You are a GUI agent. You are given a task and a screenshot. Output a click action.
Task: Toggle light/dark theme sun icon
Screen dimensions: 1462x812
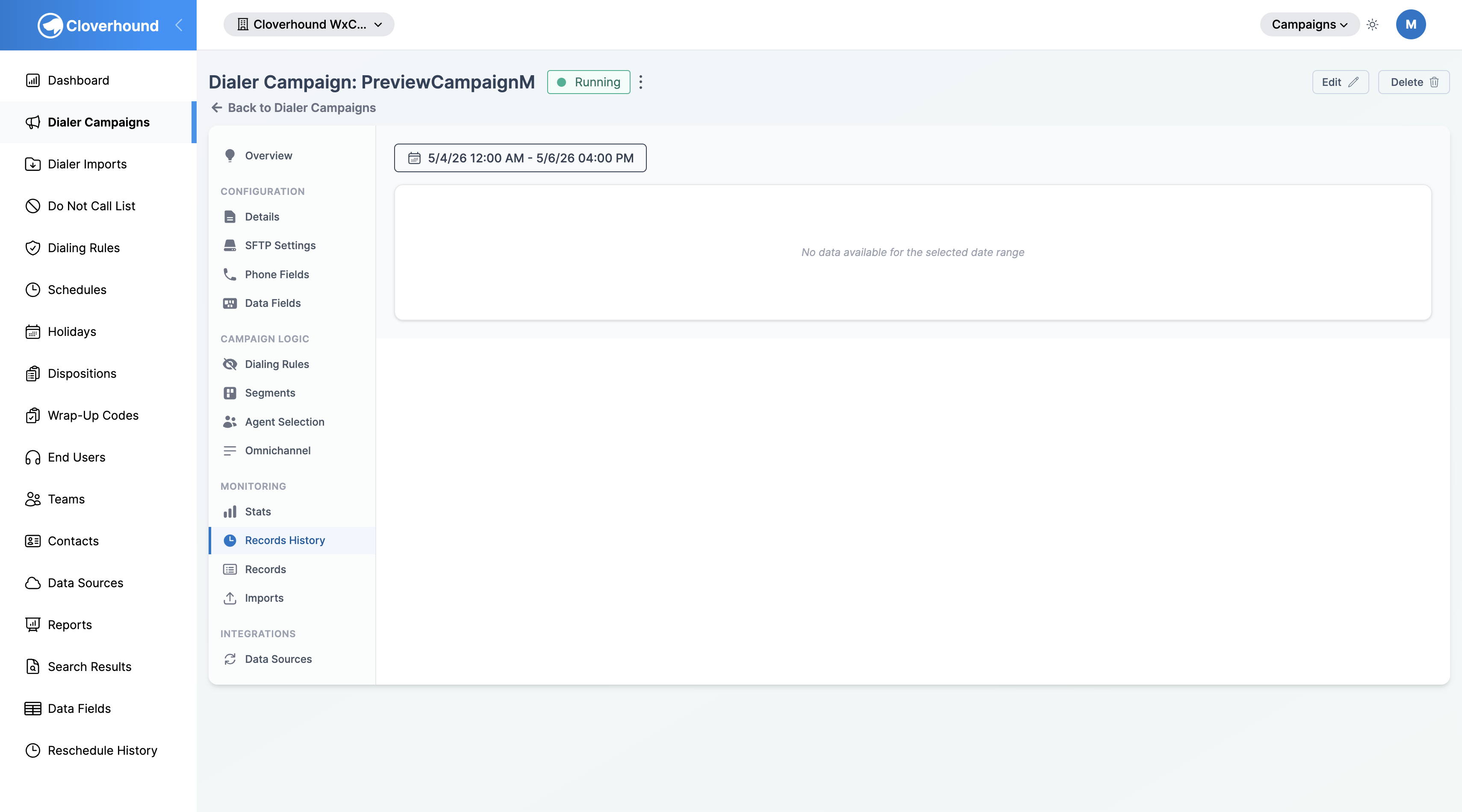tap(1372, 24)
